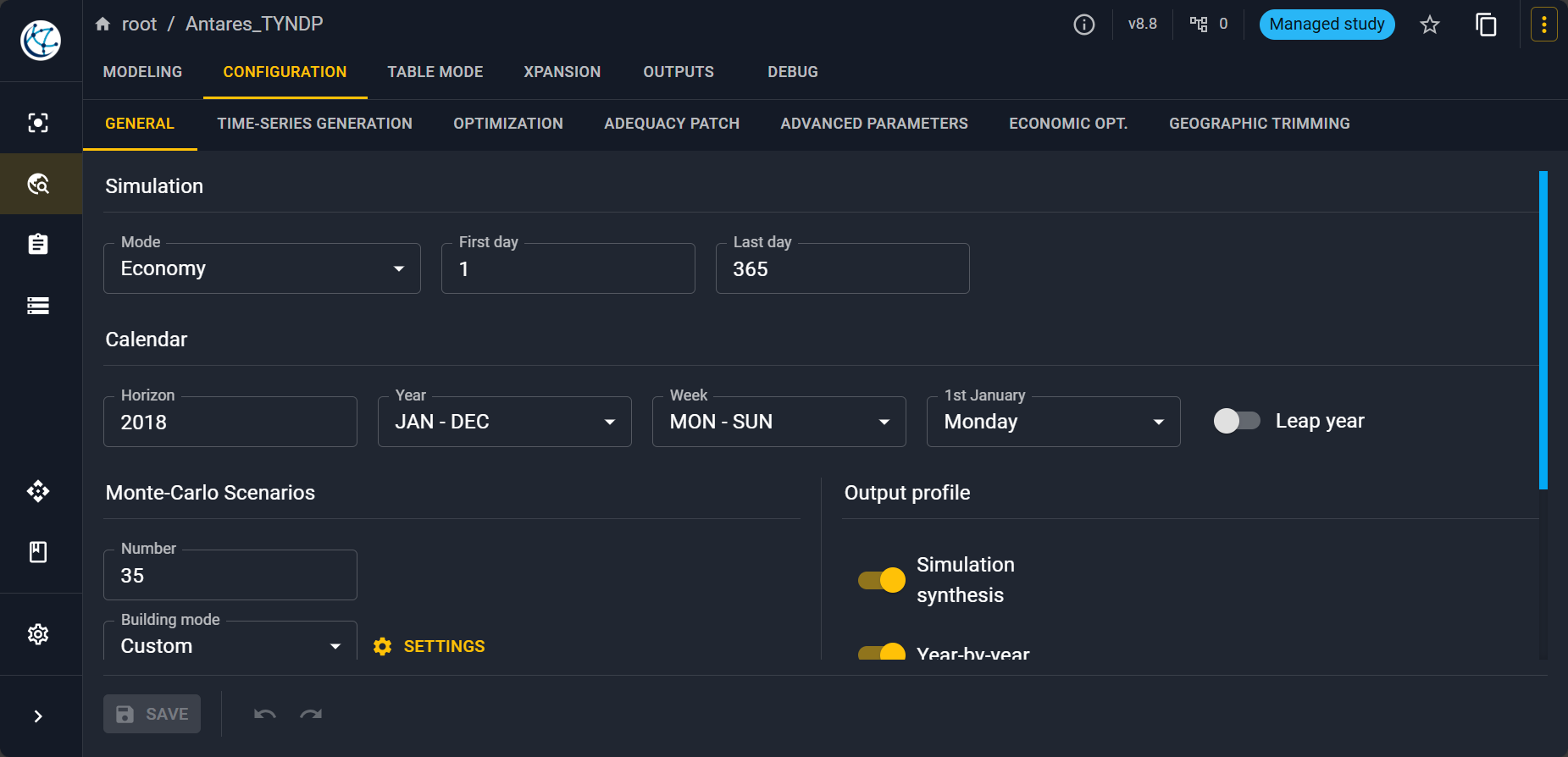Select the GENERAL sub-tab
Viewport: 1568px width, 757px height.
point(140,124)
